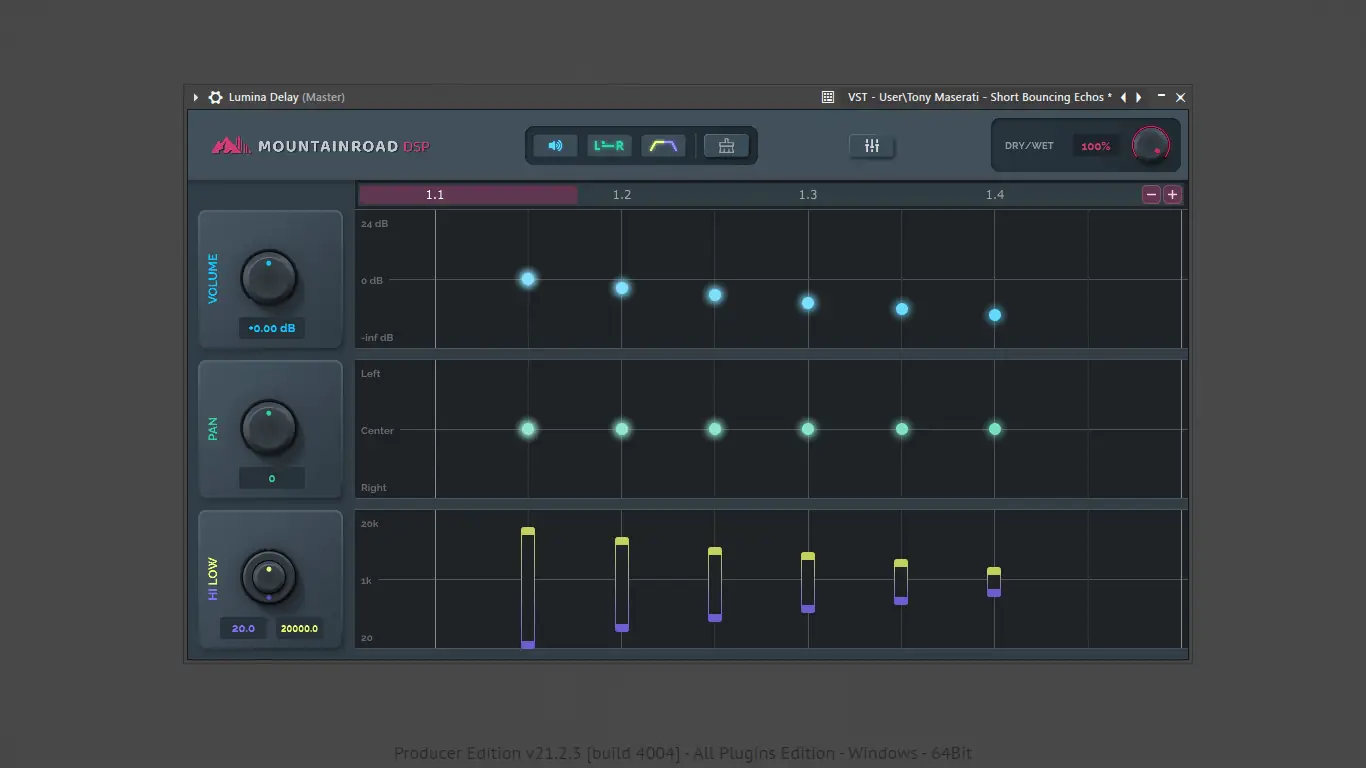Viewport: 1366px width, 768px height.
Task: Select the 1.1 beat tab
Action: [x=435, y=194]
